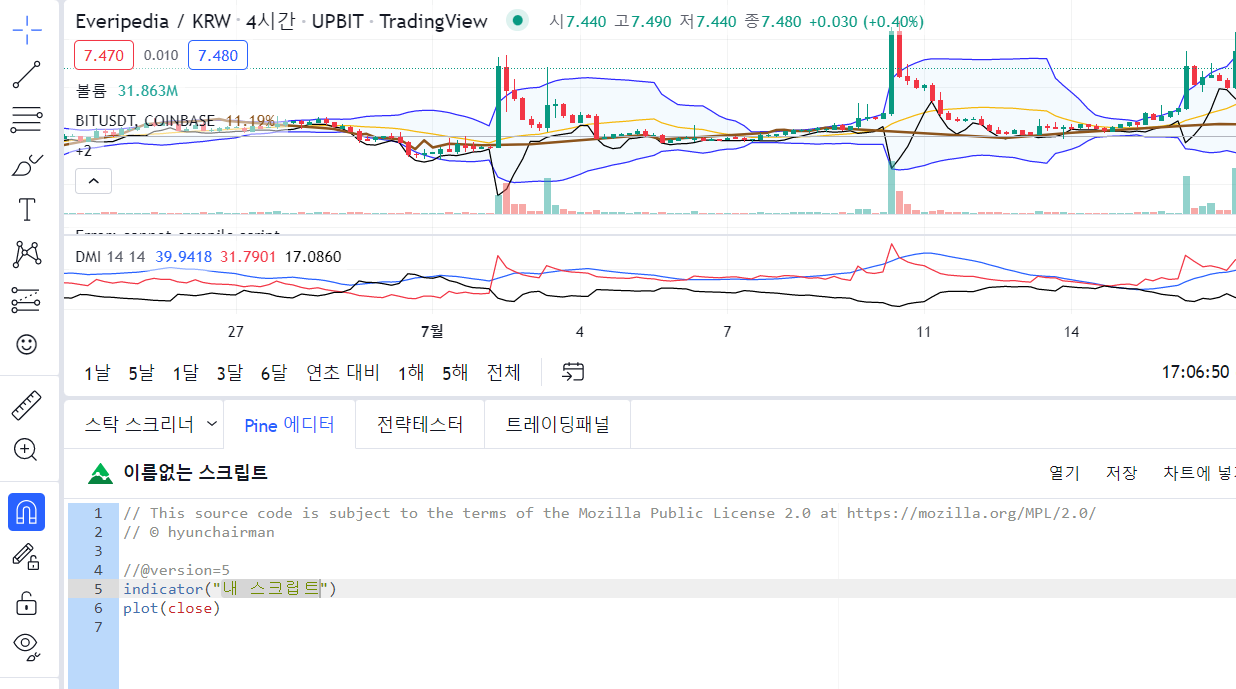This screenshot has height=689, width=1236.
Task: Select the trend line drawing tool
Action: pos(27,74)
